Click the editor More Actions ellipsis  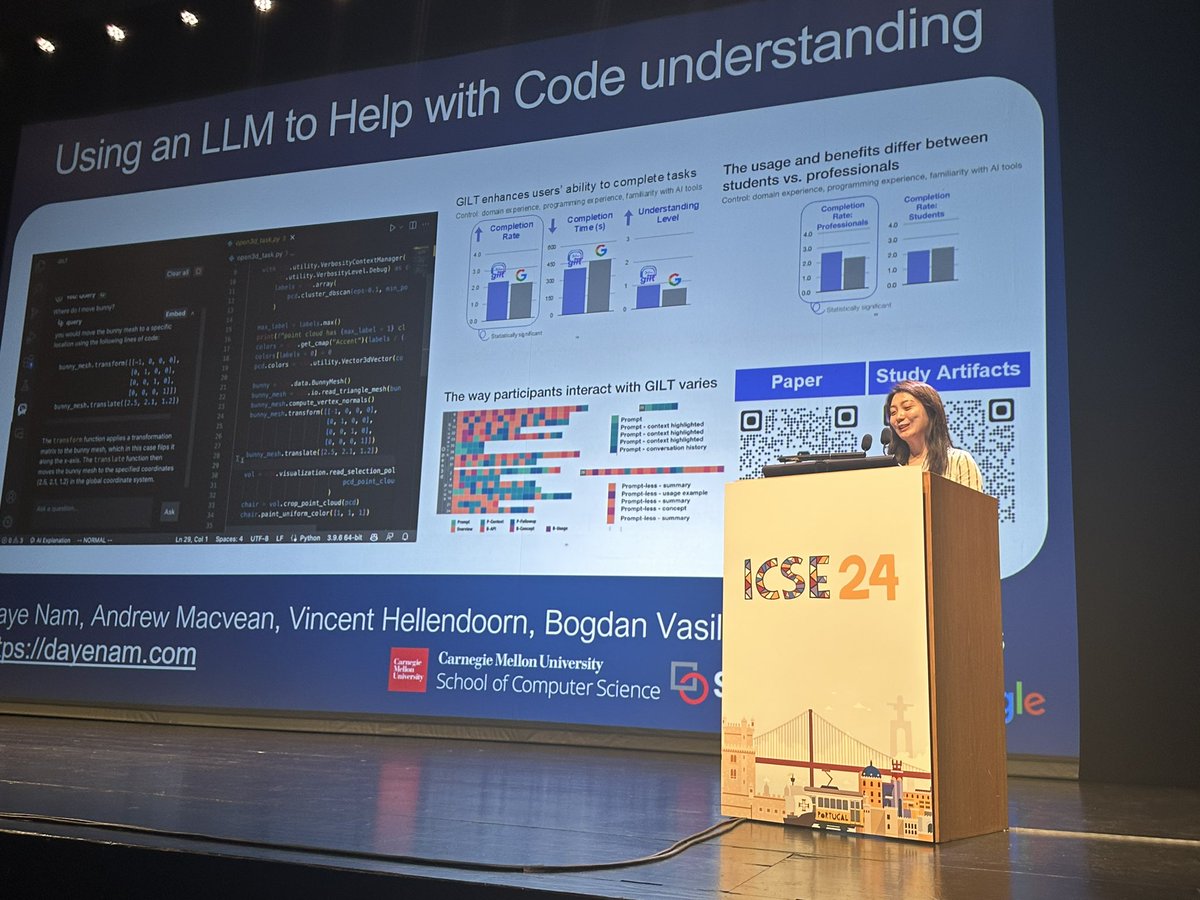pyautogui.click(x=424, y=226)
